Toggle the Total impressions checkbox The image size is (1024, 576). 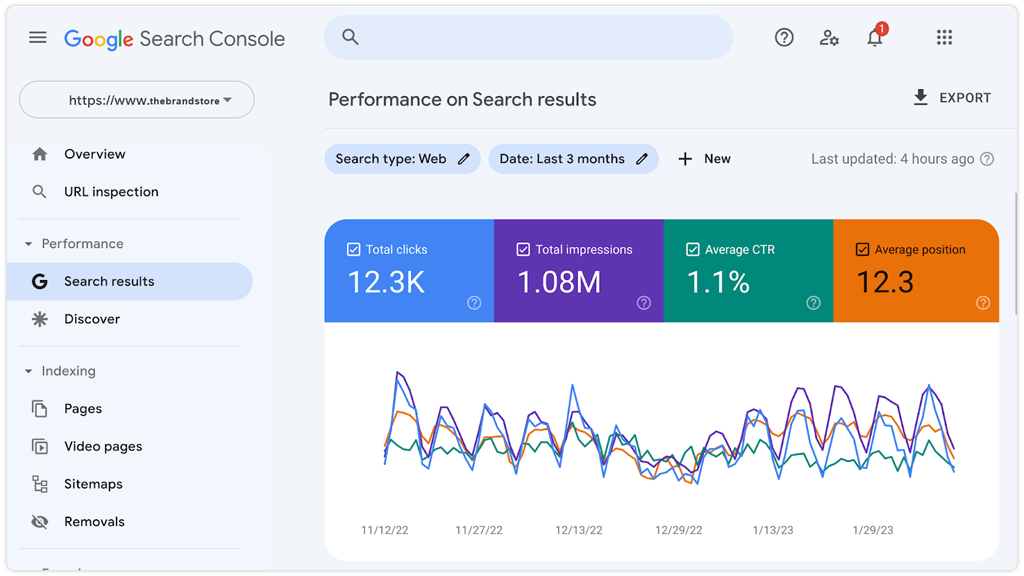[x=523, y=250]
